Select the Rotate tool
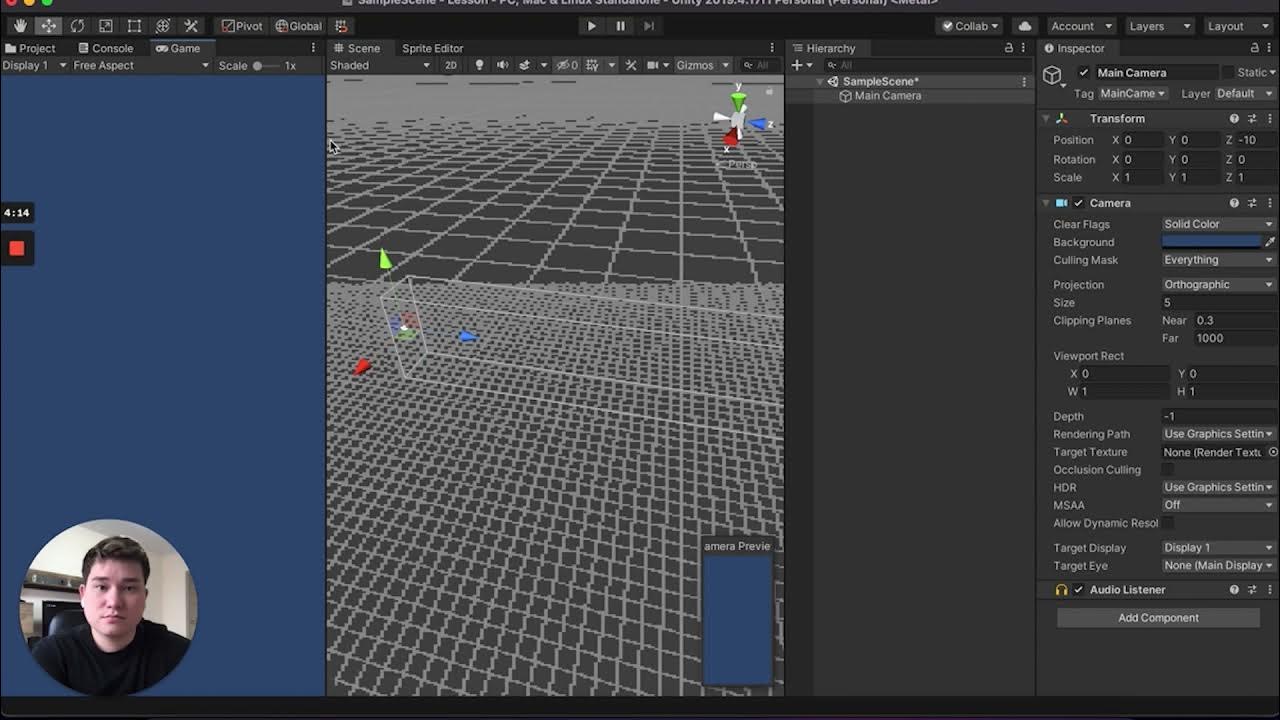Viewport: 1280px width, 720px height. point(77,26)
